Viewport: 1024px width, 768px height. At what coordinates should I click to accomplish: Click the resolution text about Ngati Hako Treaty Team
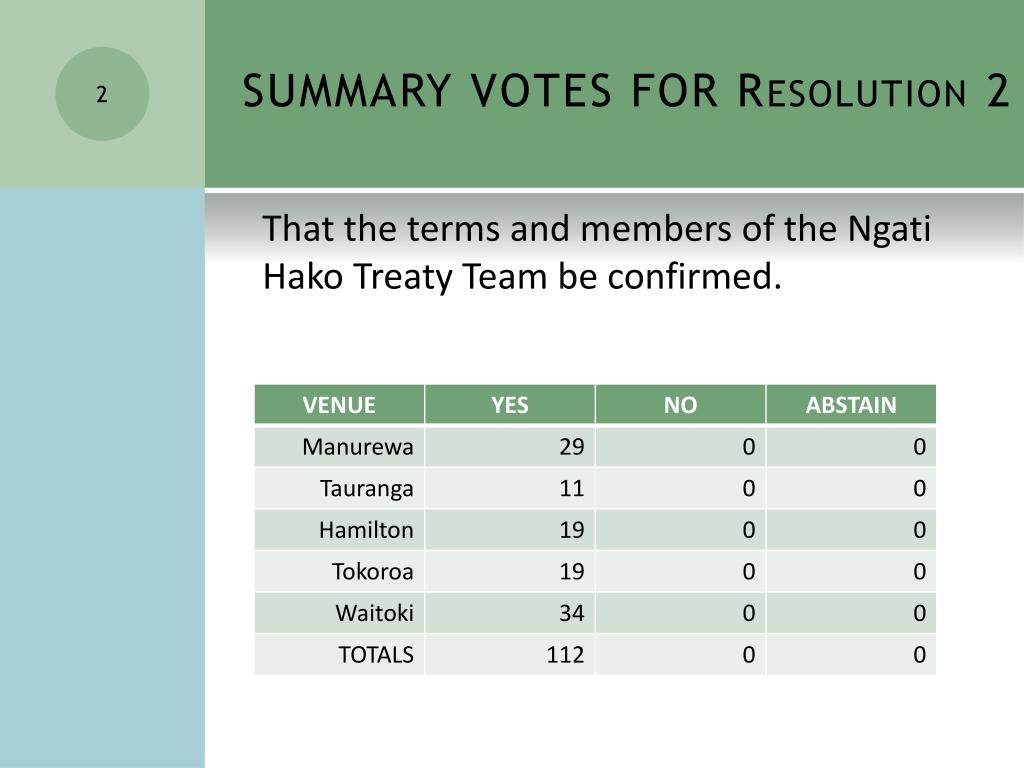click(596, 252)
